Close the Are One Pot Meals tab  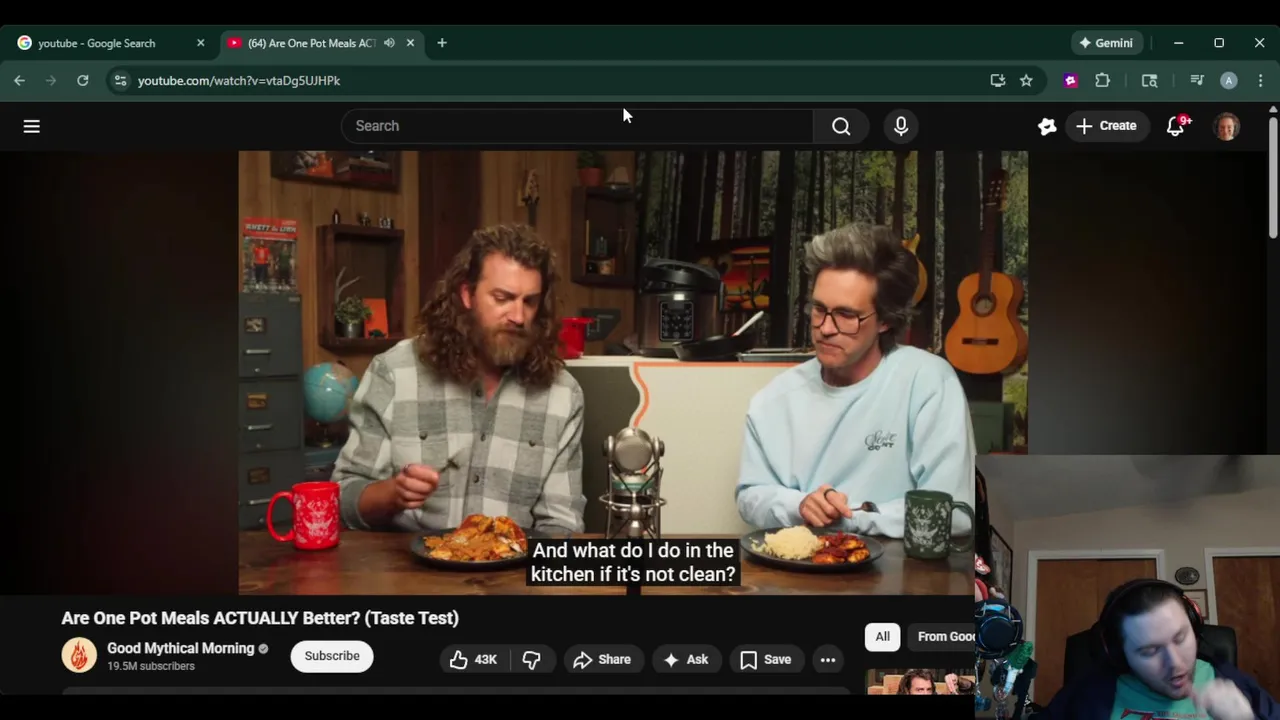pyautogui.click(x=410, y=43)
